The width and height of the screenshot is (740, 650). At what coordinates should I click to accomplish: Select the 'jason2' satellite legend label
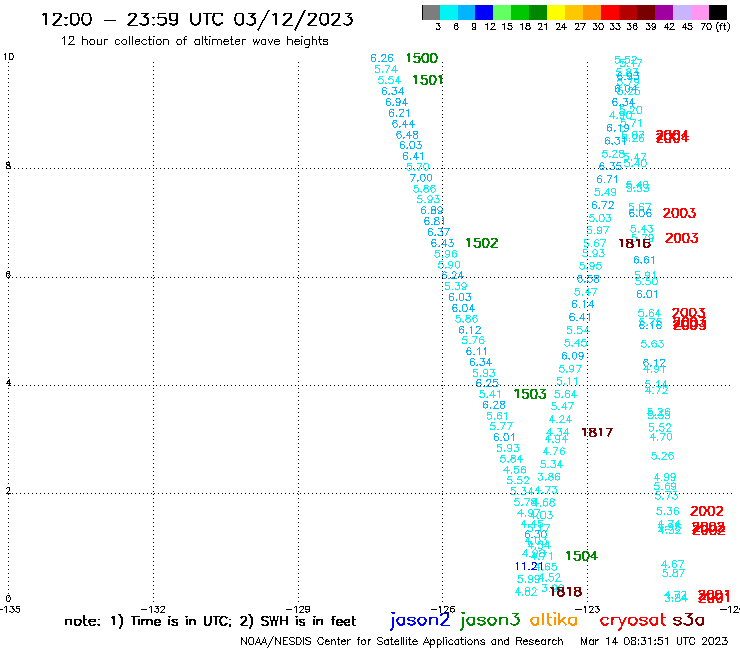click(420, 620)
